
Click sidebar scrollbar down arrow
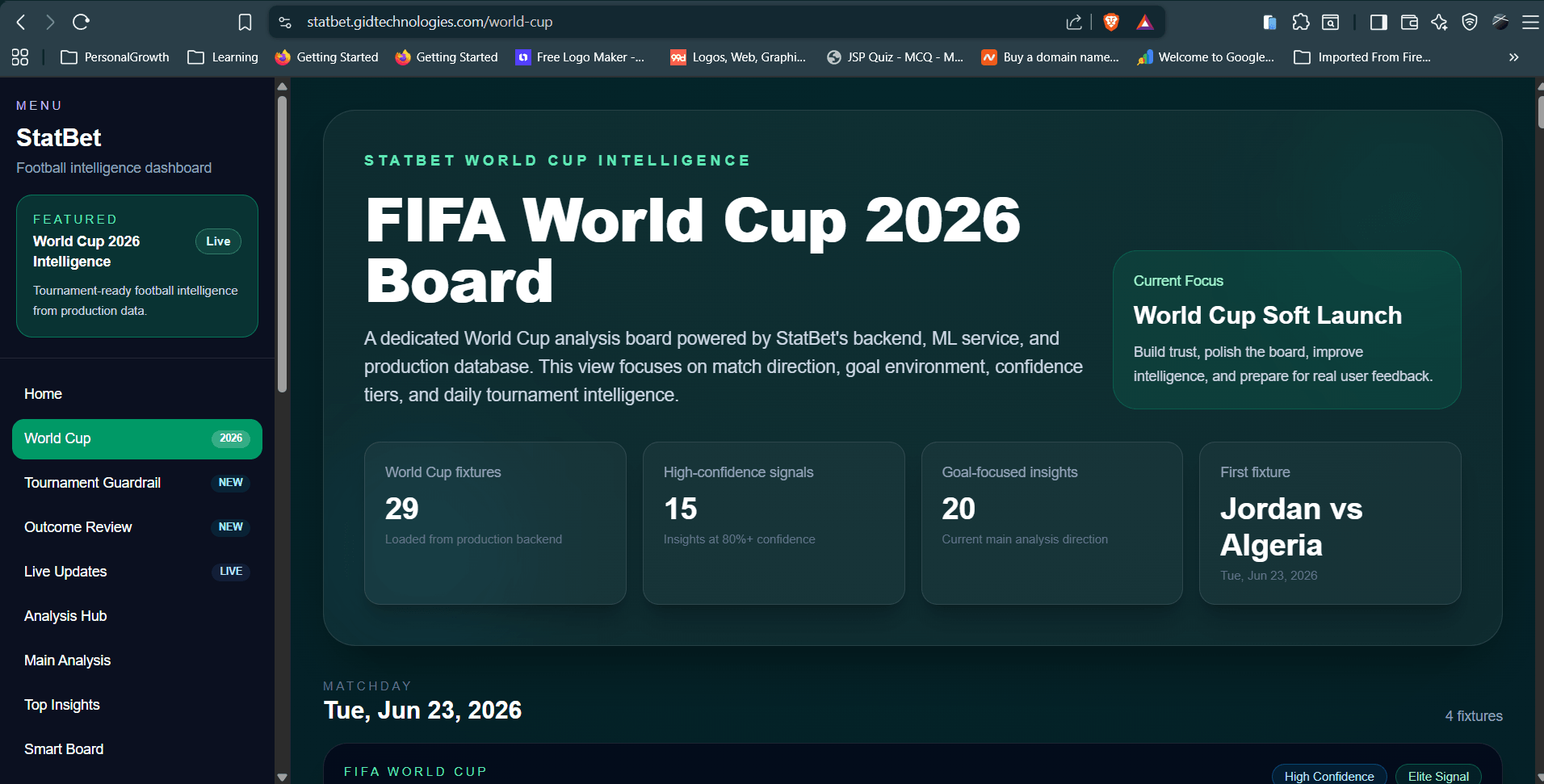tap(282, 777)
